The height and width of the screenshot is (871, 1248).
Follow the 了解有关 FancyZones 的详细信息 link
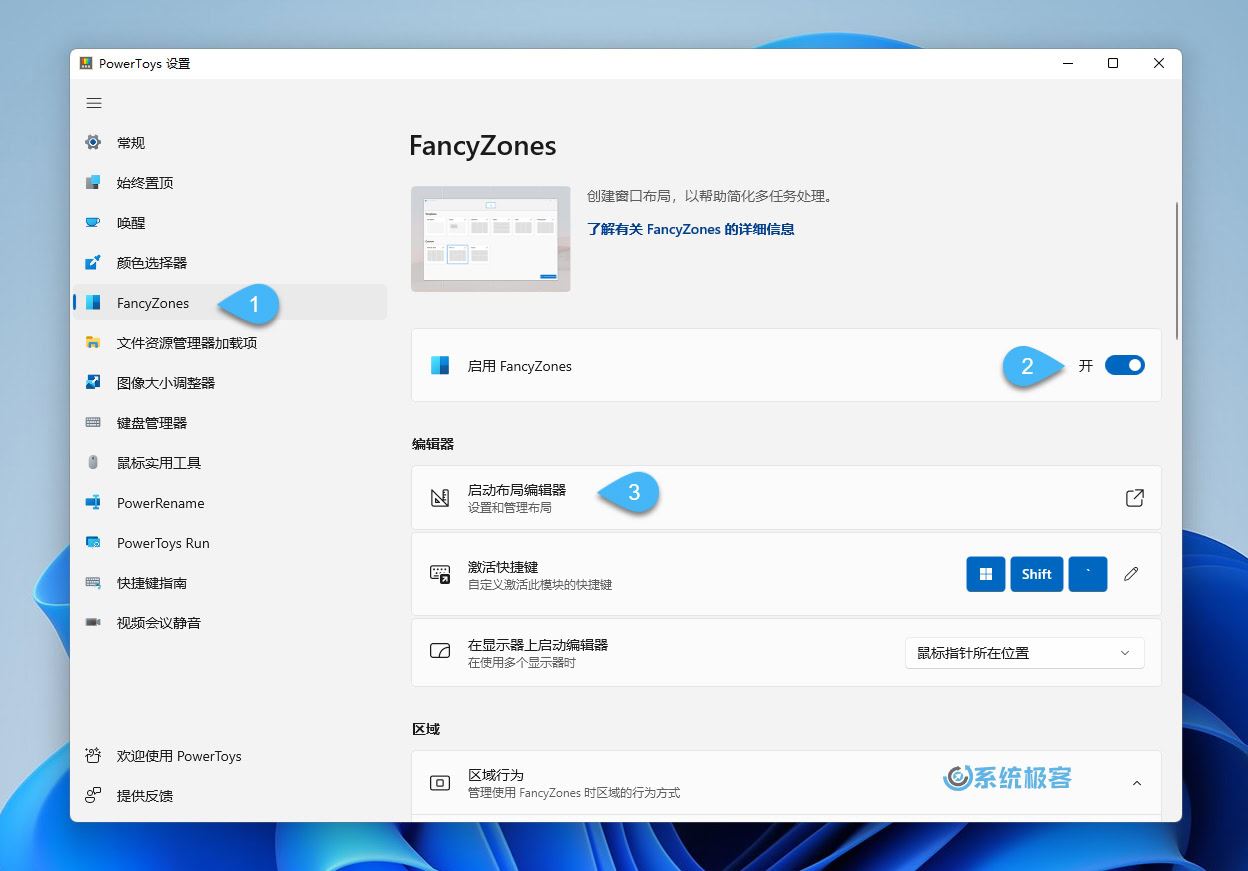click(x=691, y=229)
